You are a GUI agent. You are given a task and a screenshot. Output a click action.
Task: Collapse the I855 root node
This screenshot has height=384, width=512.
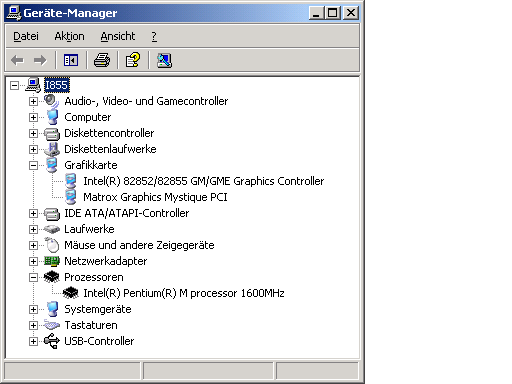click(x=14, y=85)
